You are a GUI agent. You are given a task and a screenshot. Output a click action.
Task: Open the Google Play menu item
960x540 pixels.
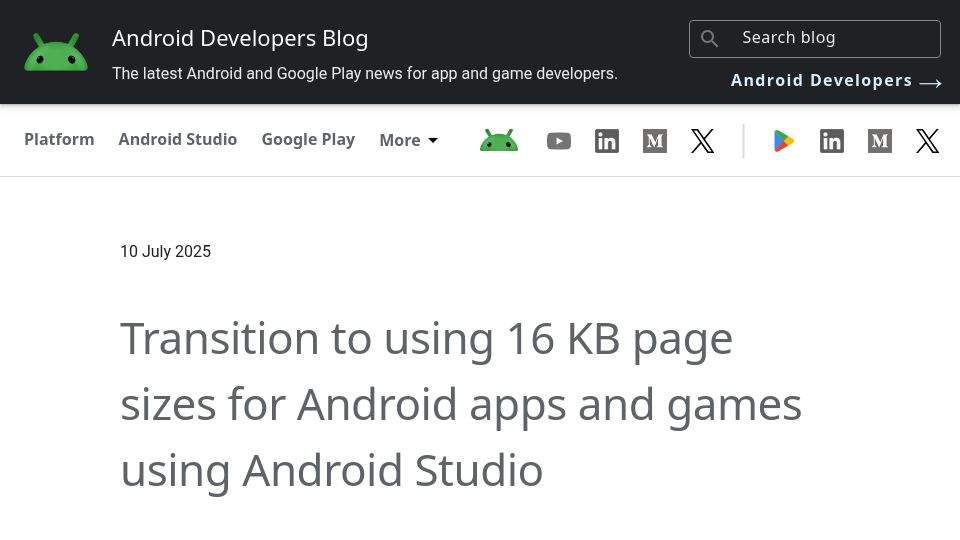pos(308,140)
